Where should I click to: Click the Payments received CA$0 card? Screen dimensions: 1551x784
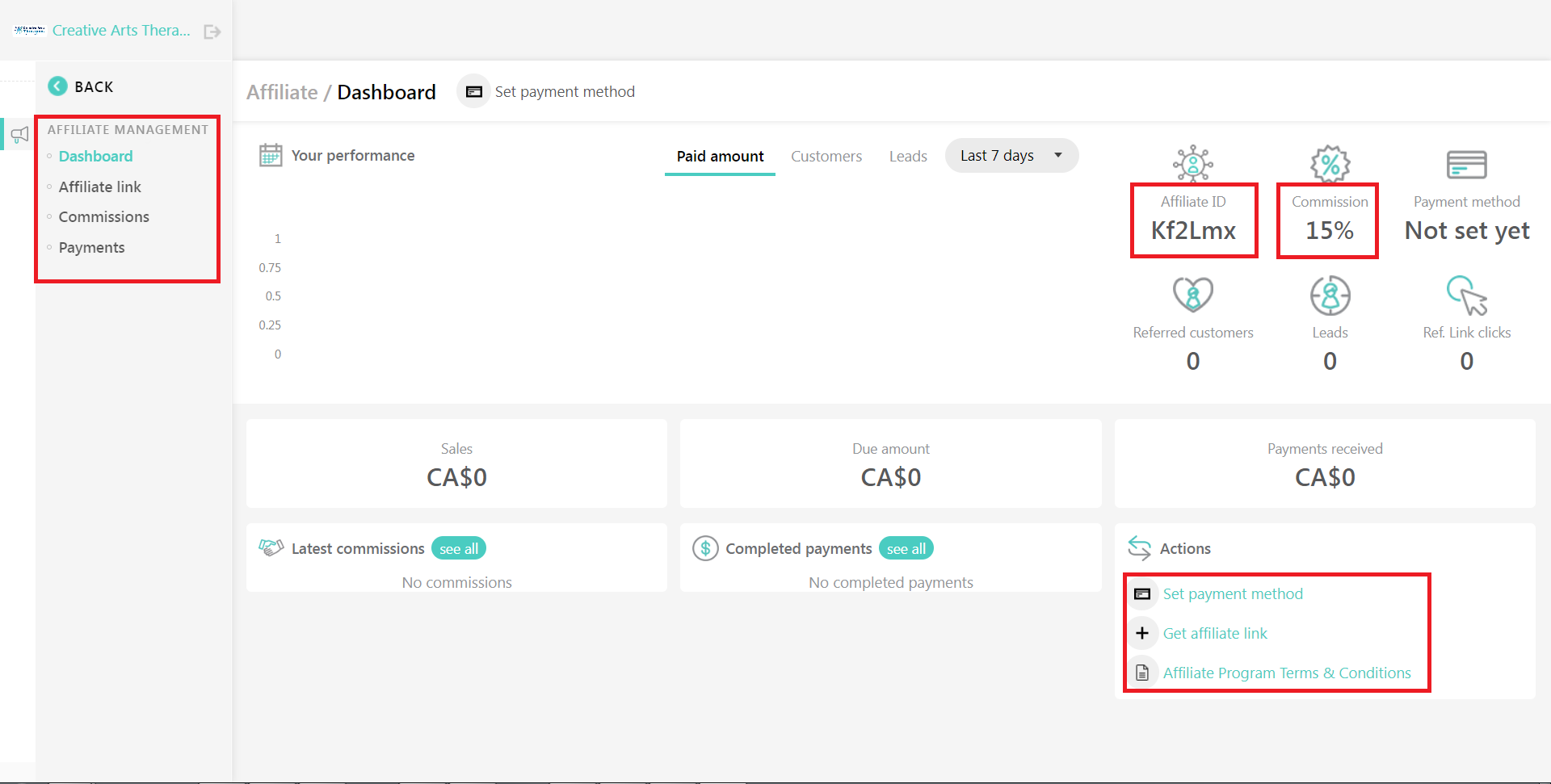click(x=1325, y=463)
